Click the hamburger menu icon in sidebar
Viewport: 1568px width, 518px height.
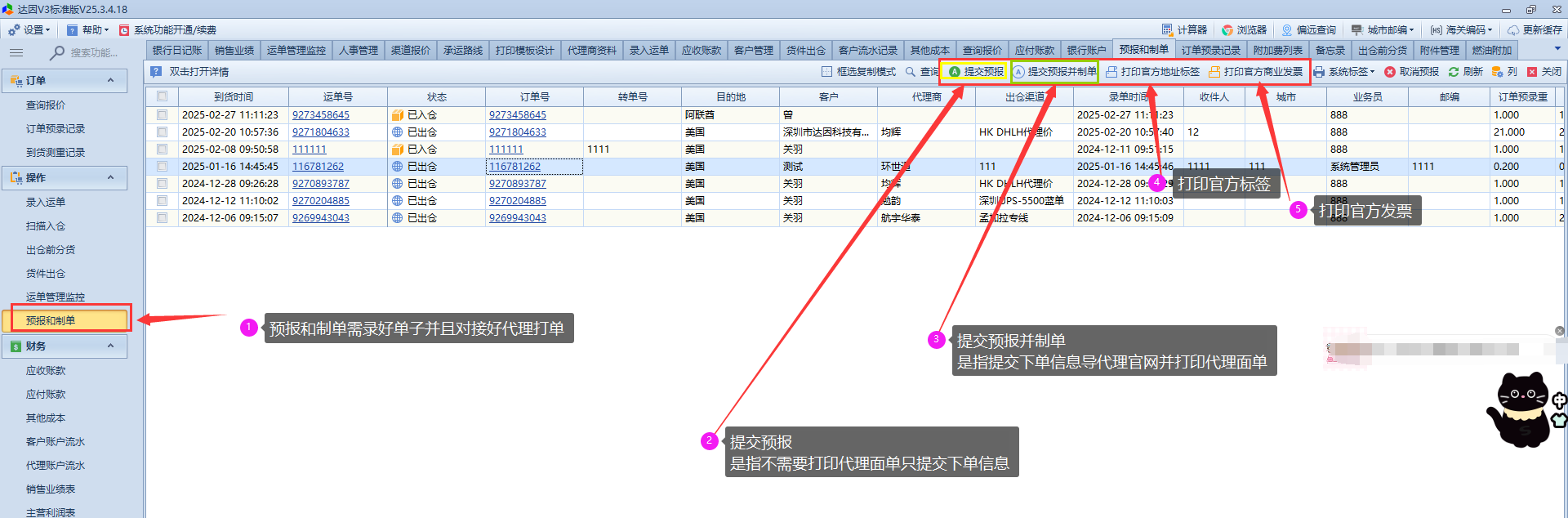(x=16, y=52)
